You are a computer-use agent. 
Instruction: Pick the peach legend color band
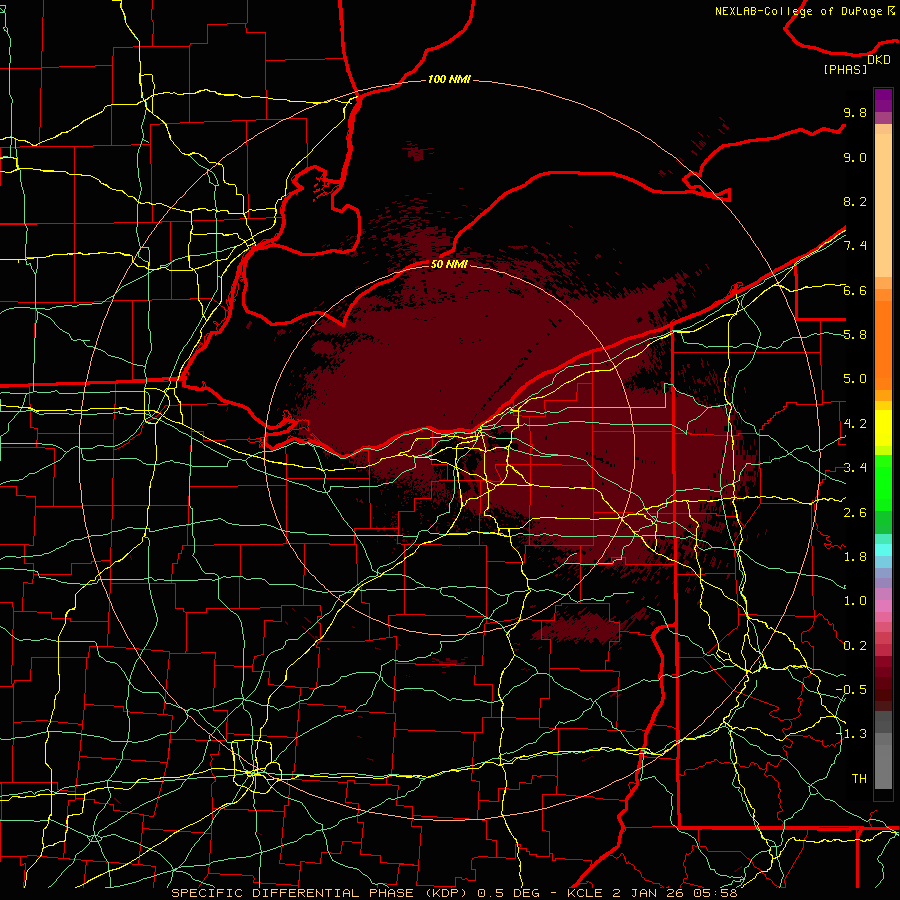(883, 207)
